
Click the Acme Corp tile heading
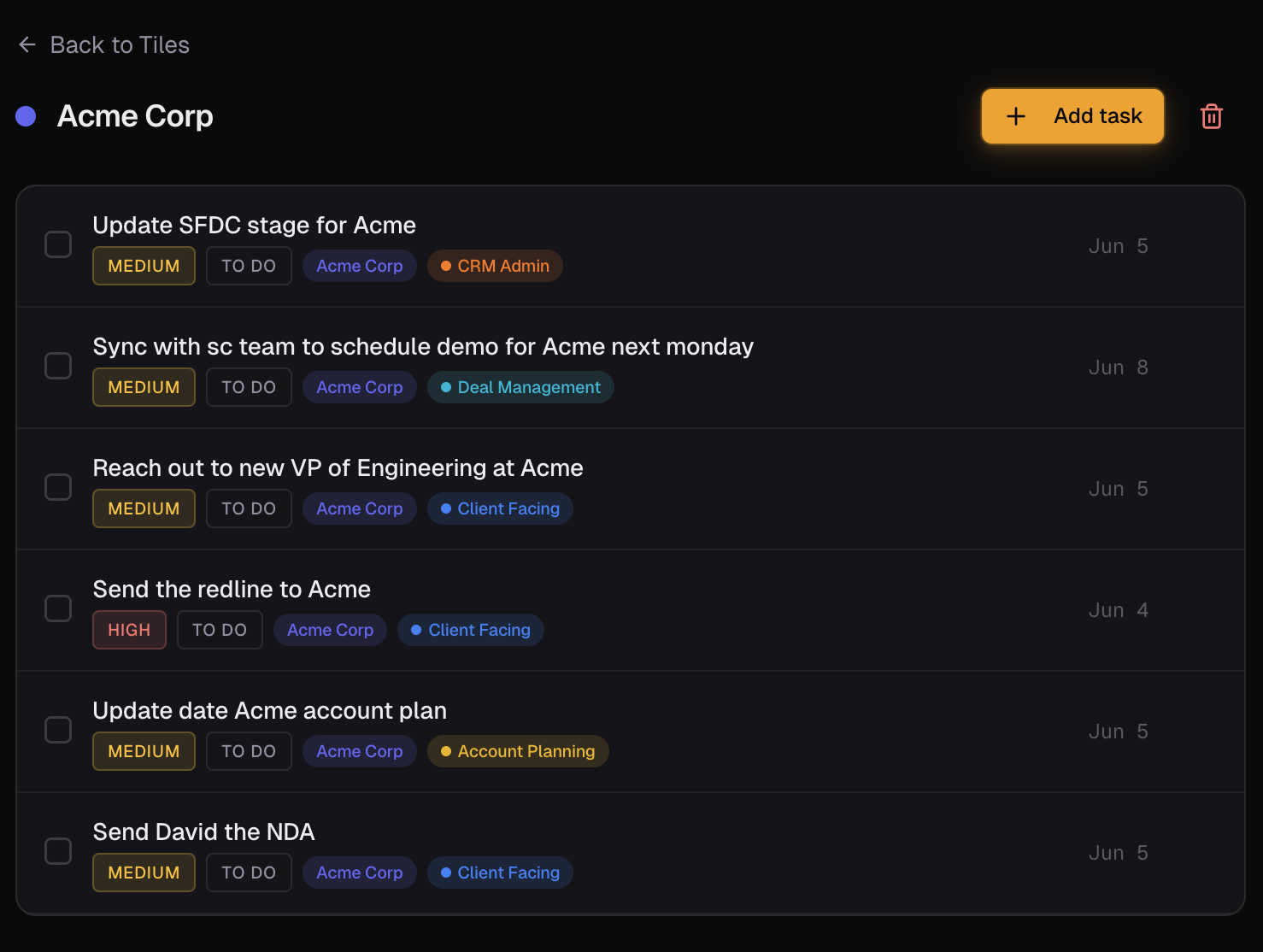click(135, 116)
